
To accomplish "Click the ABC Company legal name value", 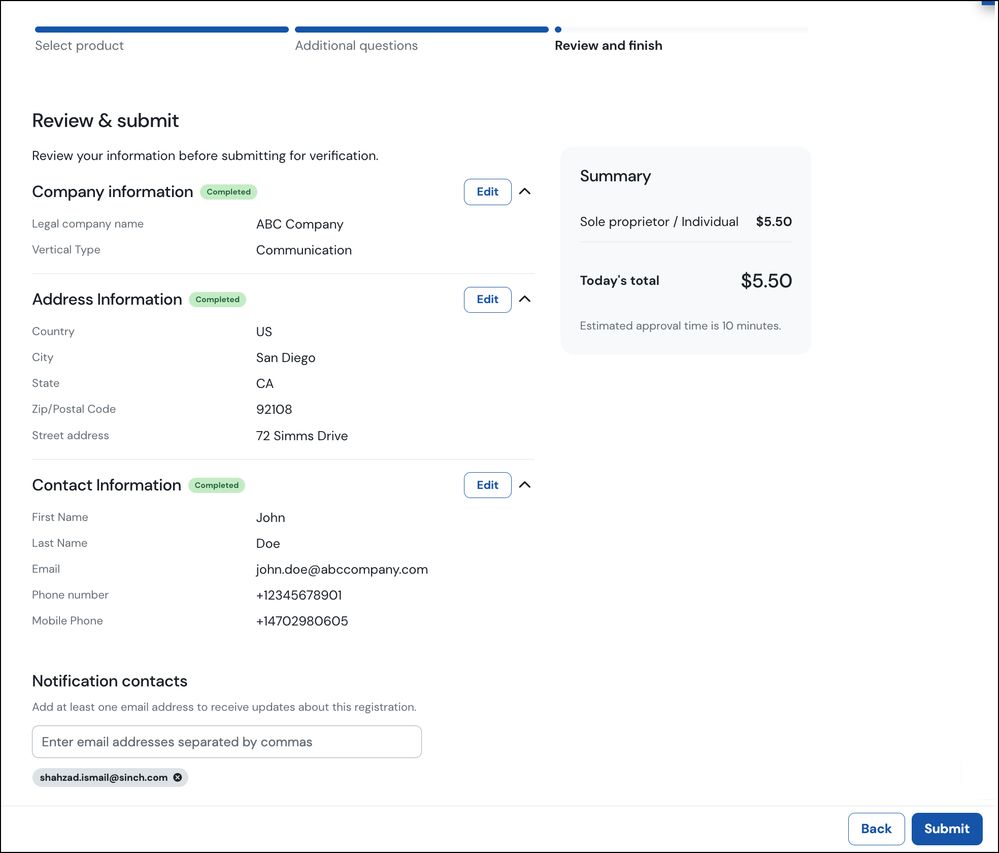I will point(299,224).
